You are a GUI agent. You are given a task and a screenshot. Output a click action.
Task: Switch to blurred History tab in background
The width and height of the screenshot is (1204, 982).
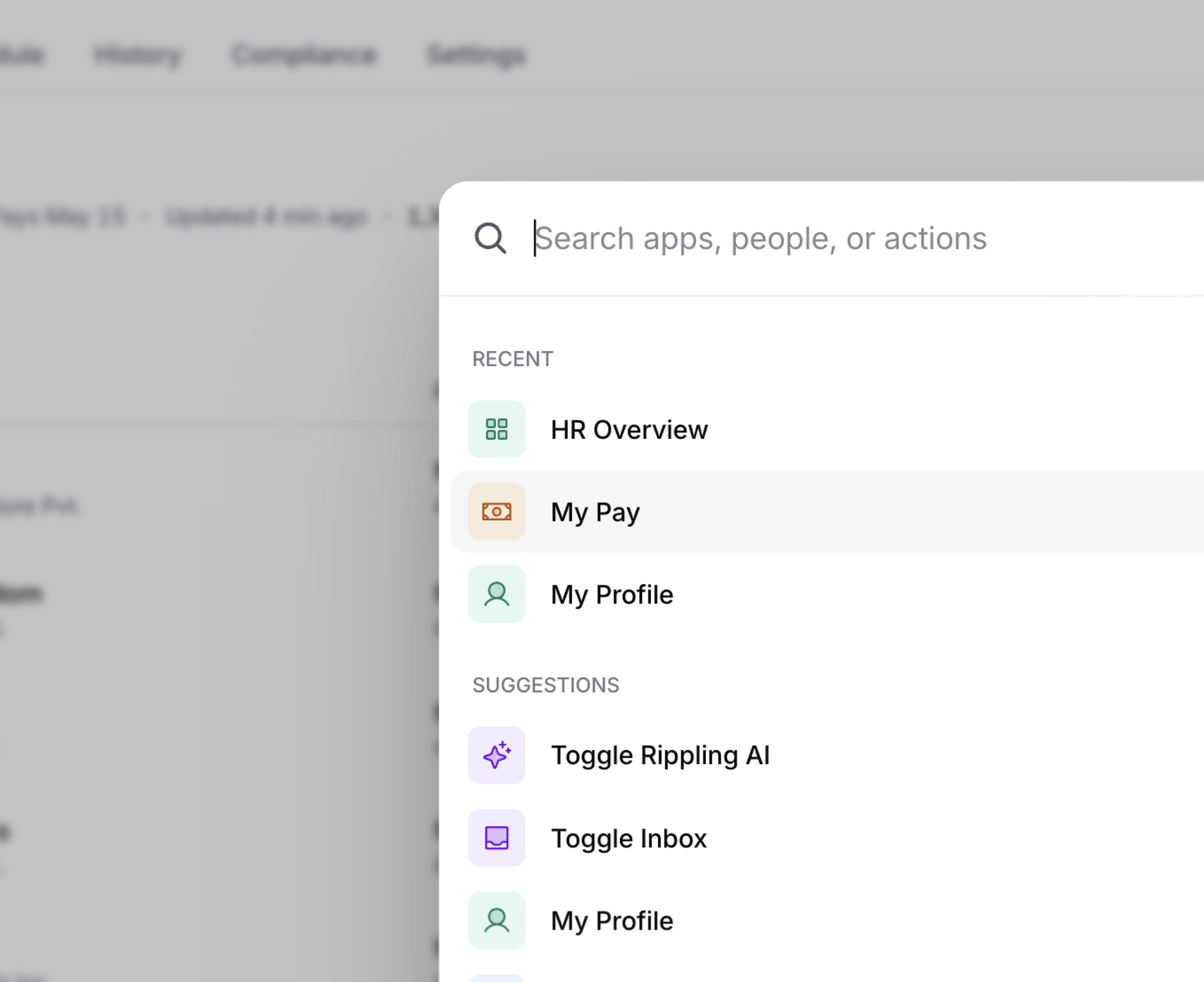(x=138, y=55)
